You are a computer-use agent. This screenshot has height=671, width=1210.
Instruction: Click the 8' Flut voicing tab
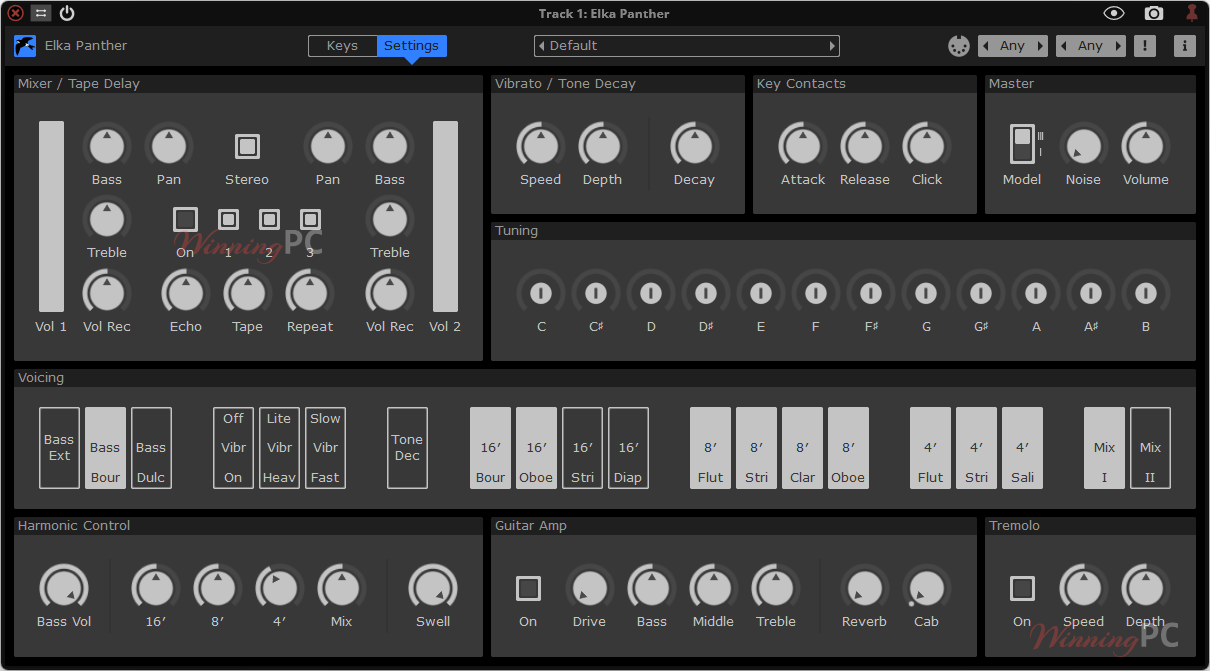pos(710,448)
